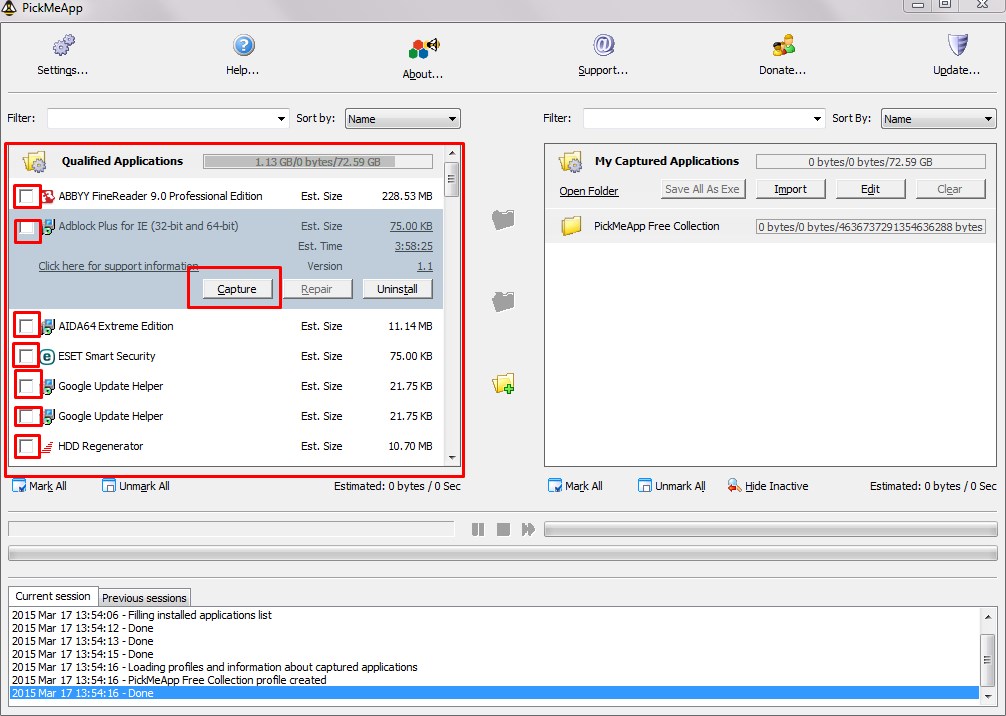The height and width of the screenshot is (716, 1006).
Task: Select log line 'PickMeApp Free Collection profile created'
Action: coord(495,680)
